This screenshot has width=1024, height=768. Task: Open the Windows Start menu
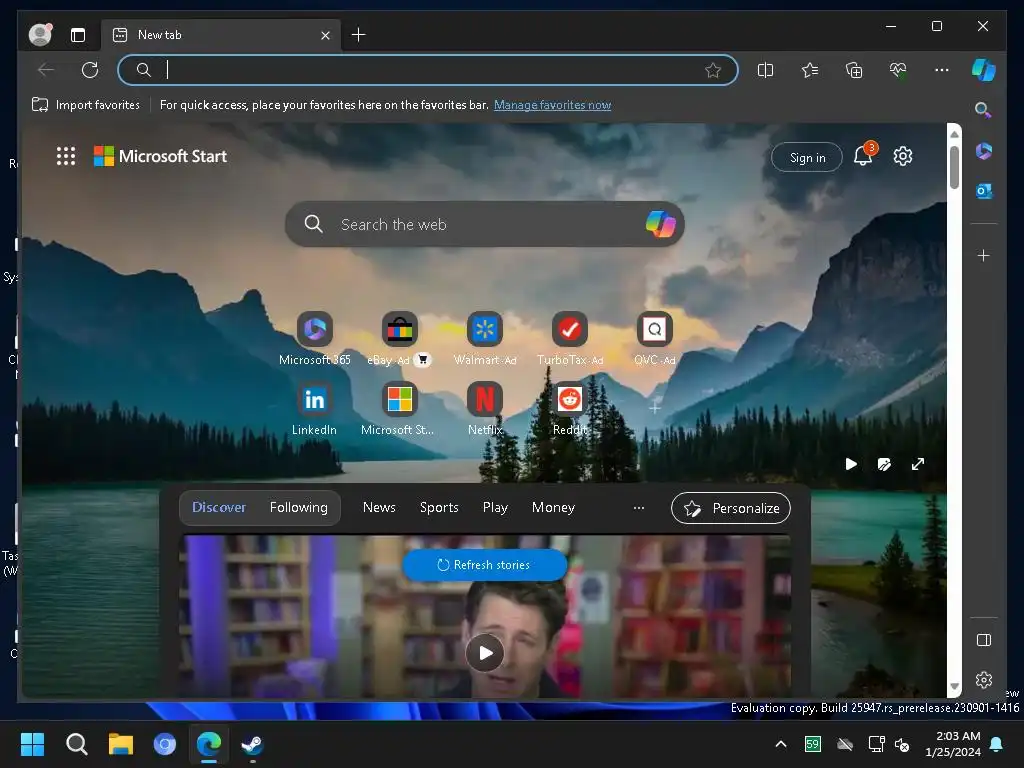coord(32,744)
